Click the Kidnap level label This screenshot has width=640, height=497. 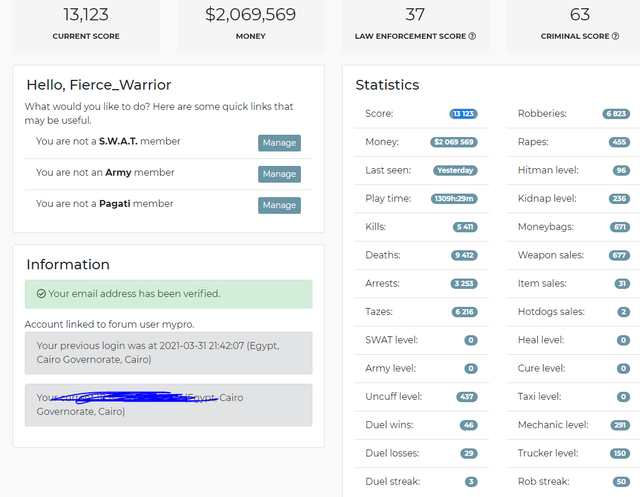(547, 199)
